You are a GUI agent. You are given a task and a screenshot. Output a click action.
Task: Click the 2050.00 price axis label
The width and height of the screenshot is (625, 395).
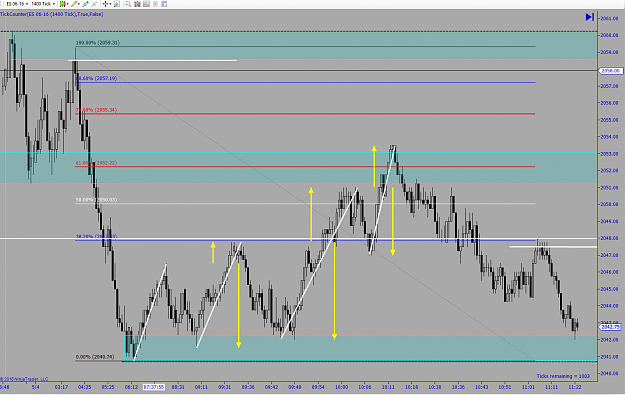[610, 204]
